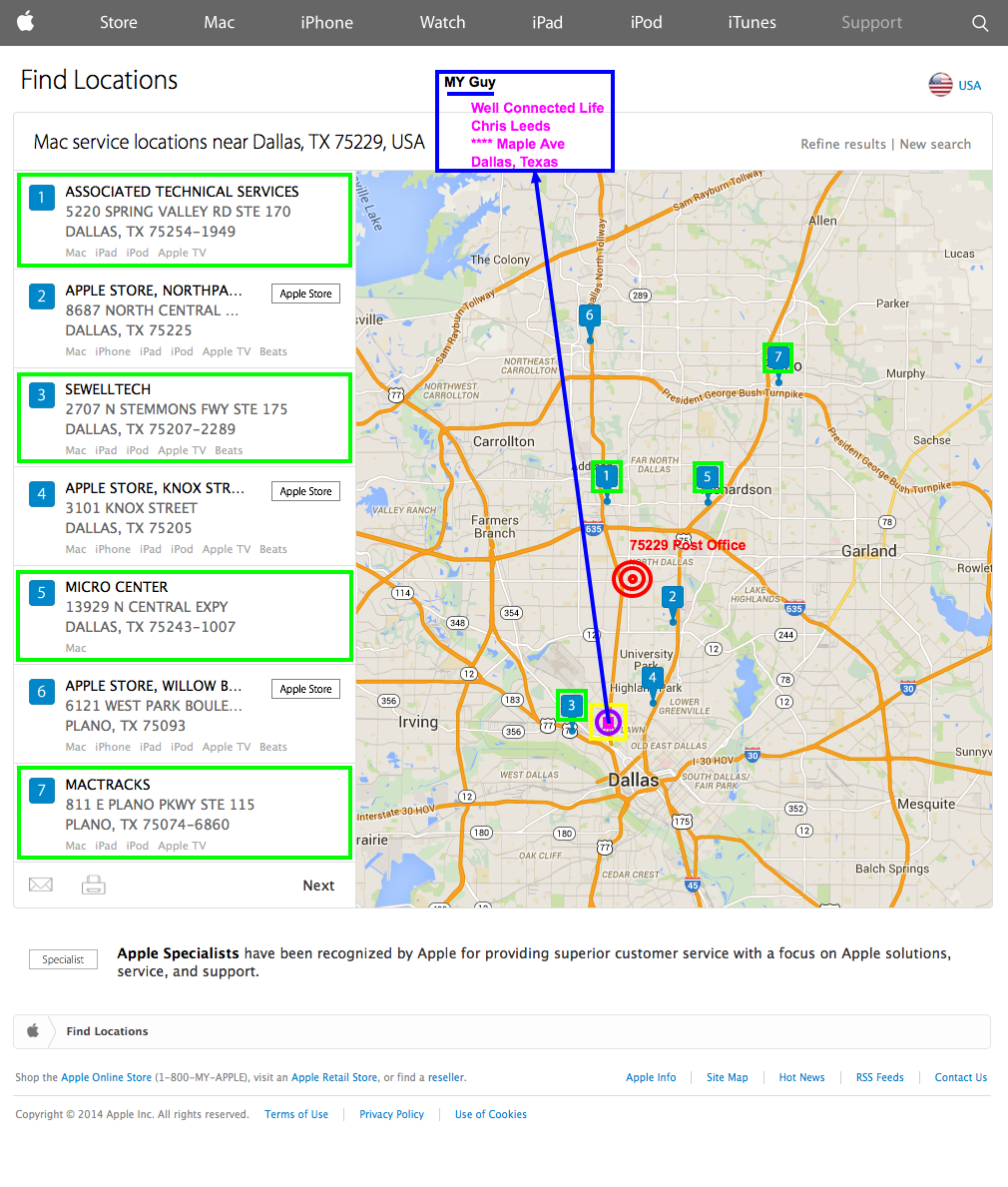Click list number badge 7 for Mactracks
This screenshot has height=1187, width=1008.
pos(42,791)
